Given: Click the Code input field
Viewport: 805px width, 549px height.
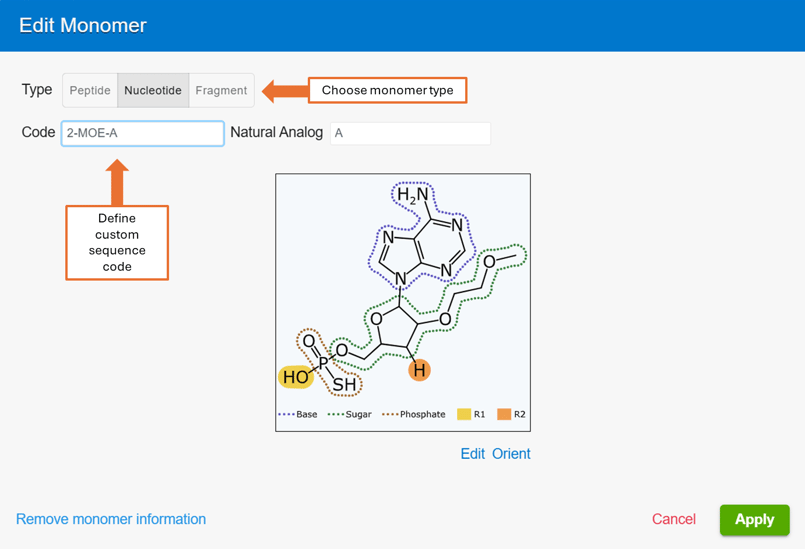Looking at the screenshot, I should point(143,133).
